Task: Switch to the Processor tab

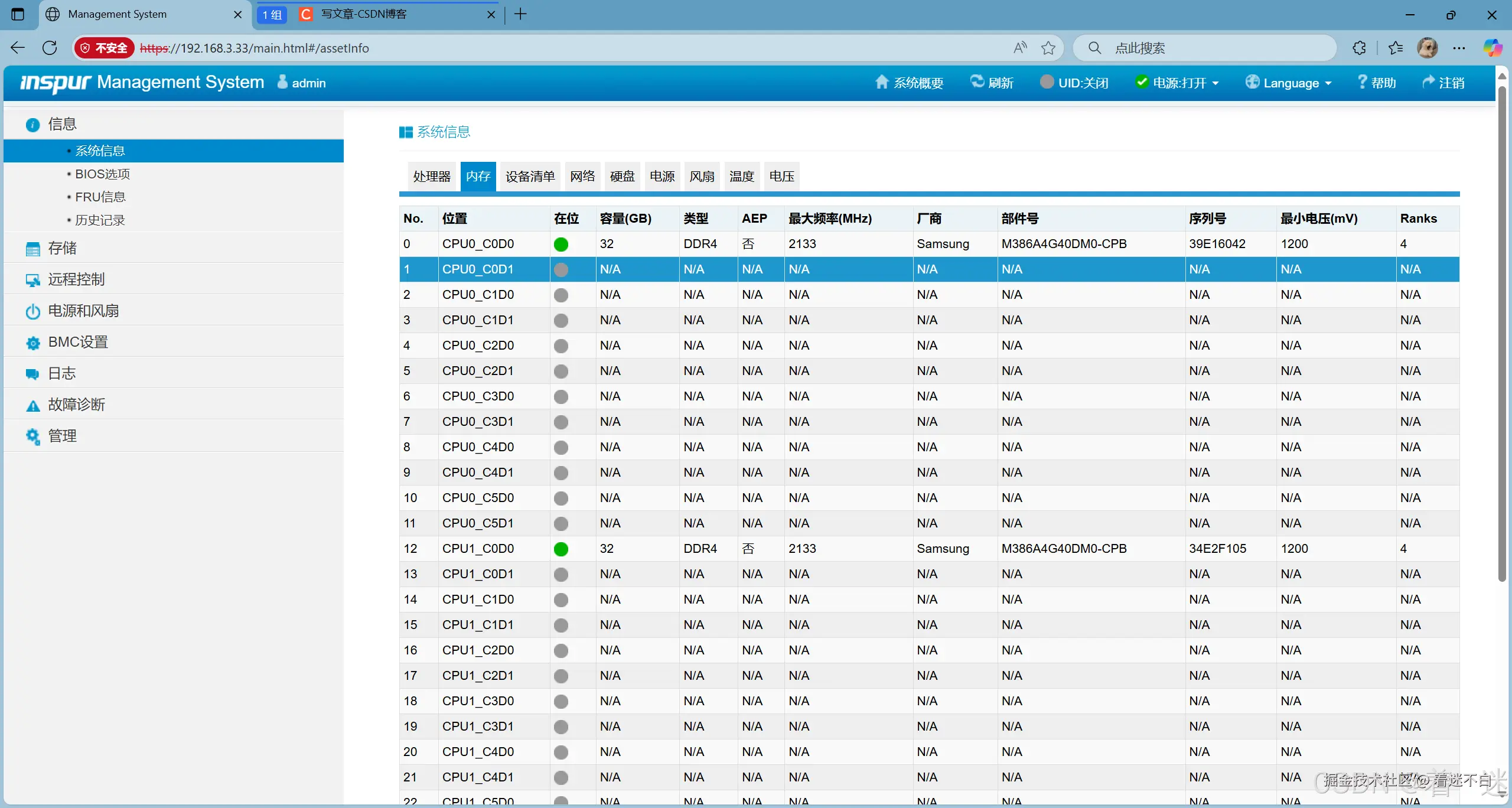Action: [431, 176]
